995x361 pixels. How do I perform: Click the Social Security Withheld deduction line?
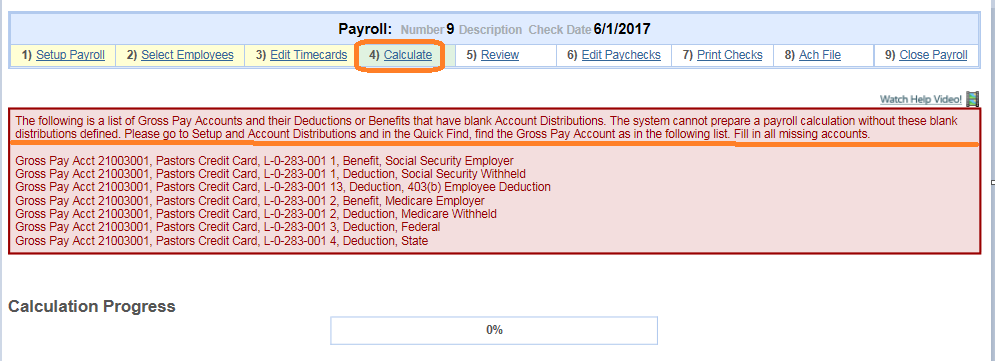tap(270, 173)
